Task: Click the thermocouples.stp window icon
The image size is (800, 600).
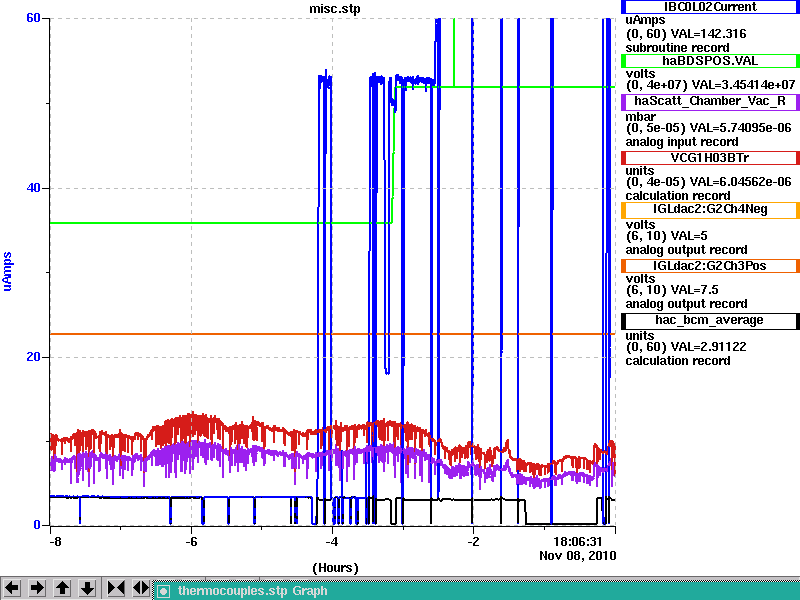Action: pyautogui.click(x=163, y=591)
